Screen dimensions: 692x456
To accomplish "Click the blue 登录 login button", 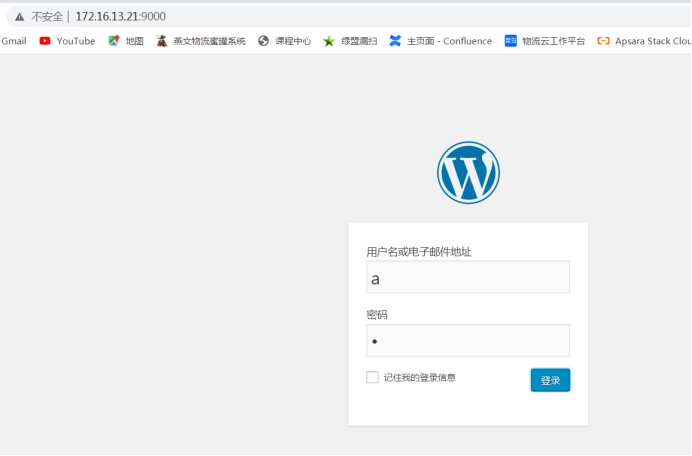I will click(x=550, y=380).
